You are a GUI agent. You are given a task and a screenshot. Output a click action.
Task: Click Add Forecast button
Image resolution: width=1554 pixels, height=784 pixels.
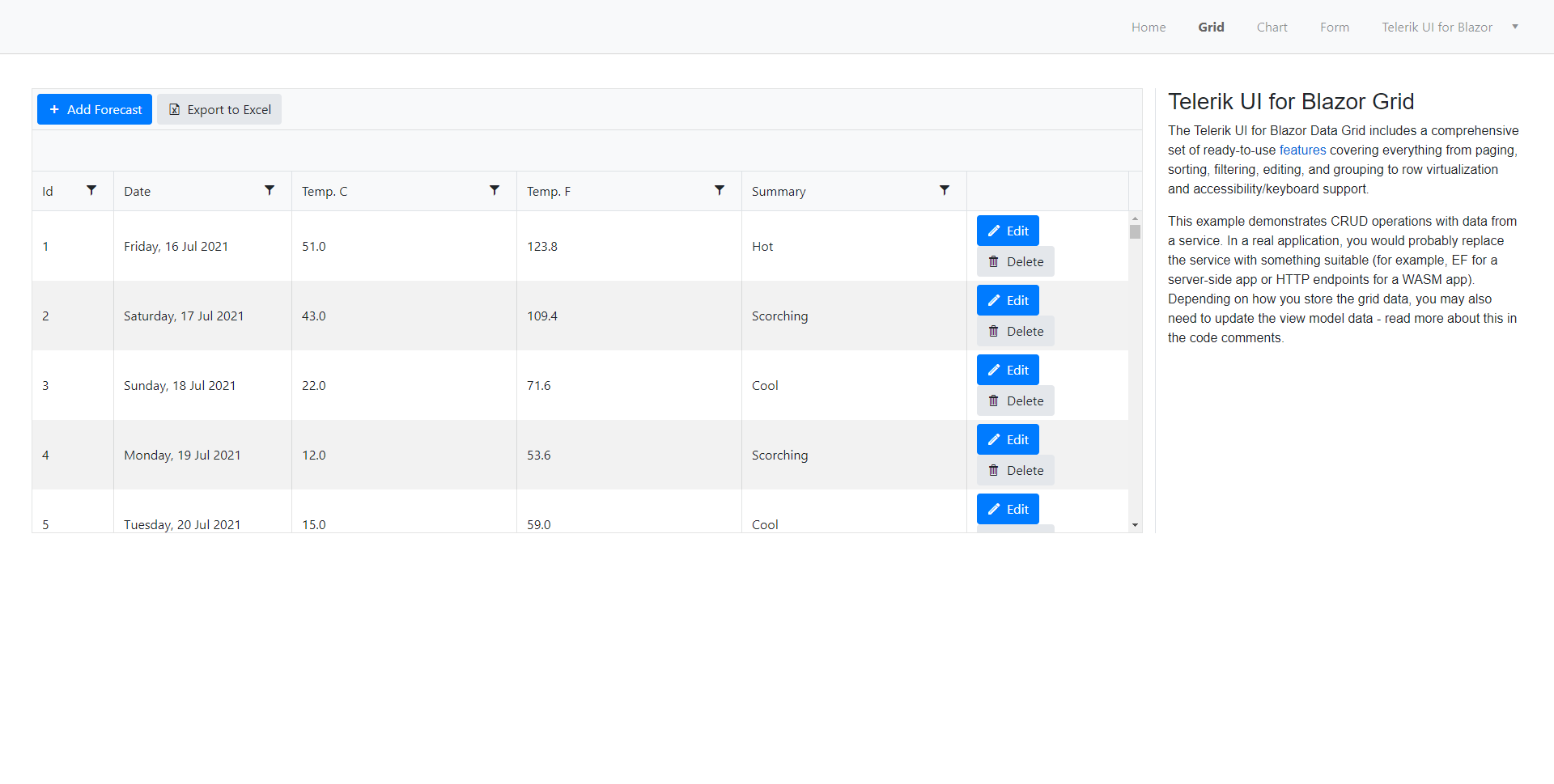click(x=95, y=109)
